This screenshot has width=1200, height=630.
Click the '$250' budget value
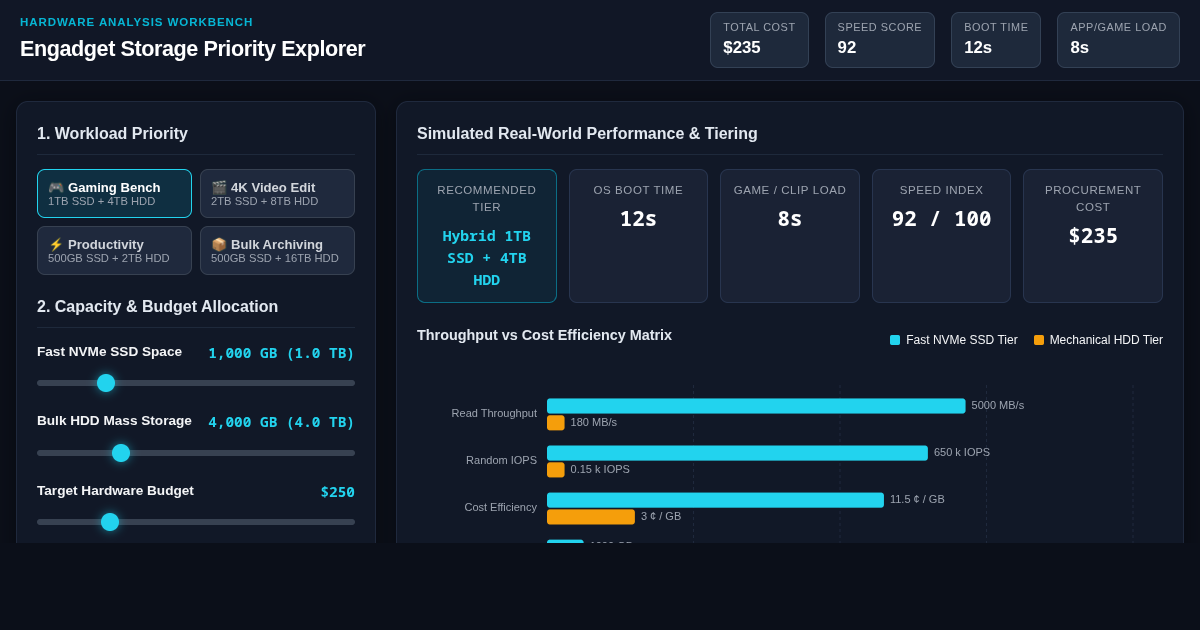pyautogui.click(x=337, y=492)
